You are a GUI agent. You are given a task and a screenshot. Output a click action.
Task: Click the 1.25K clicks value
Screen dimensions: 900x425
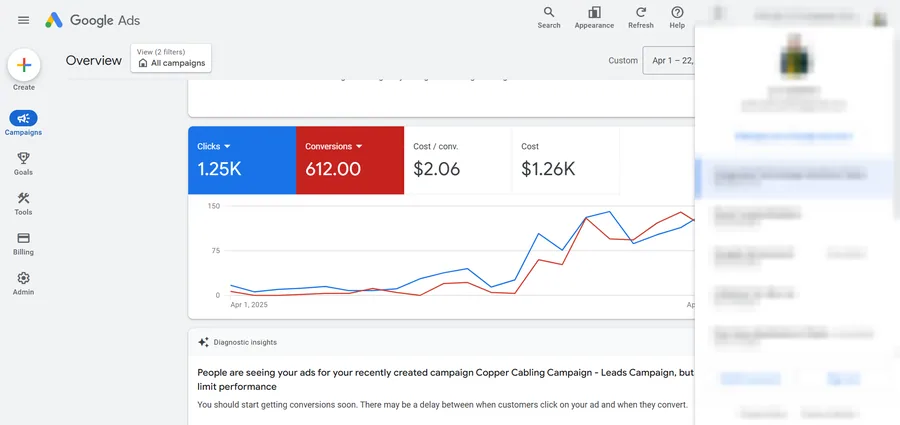(x=219, y=169)
